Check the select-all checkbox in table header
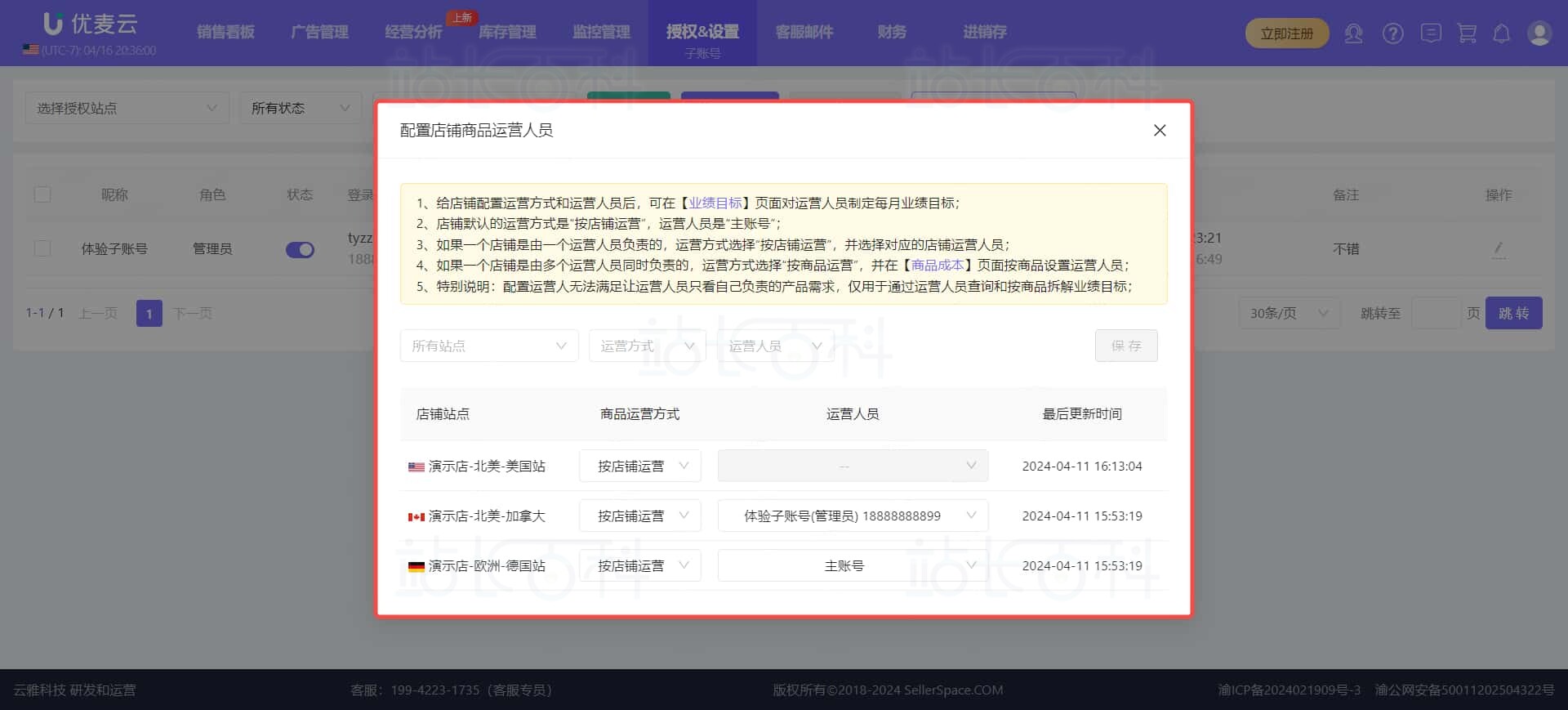 pyautogui.click(x=42, y=194)
